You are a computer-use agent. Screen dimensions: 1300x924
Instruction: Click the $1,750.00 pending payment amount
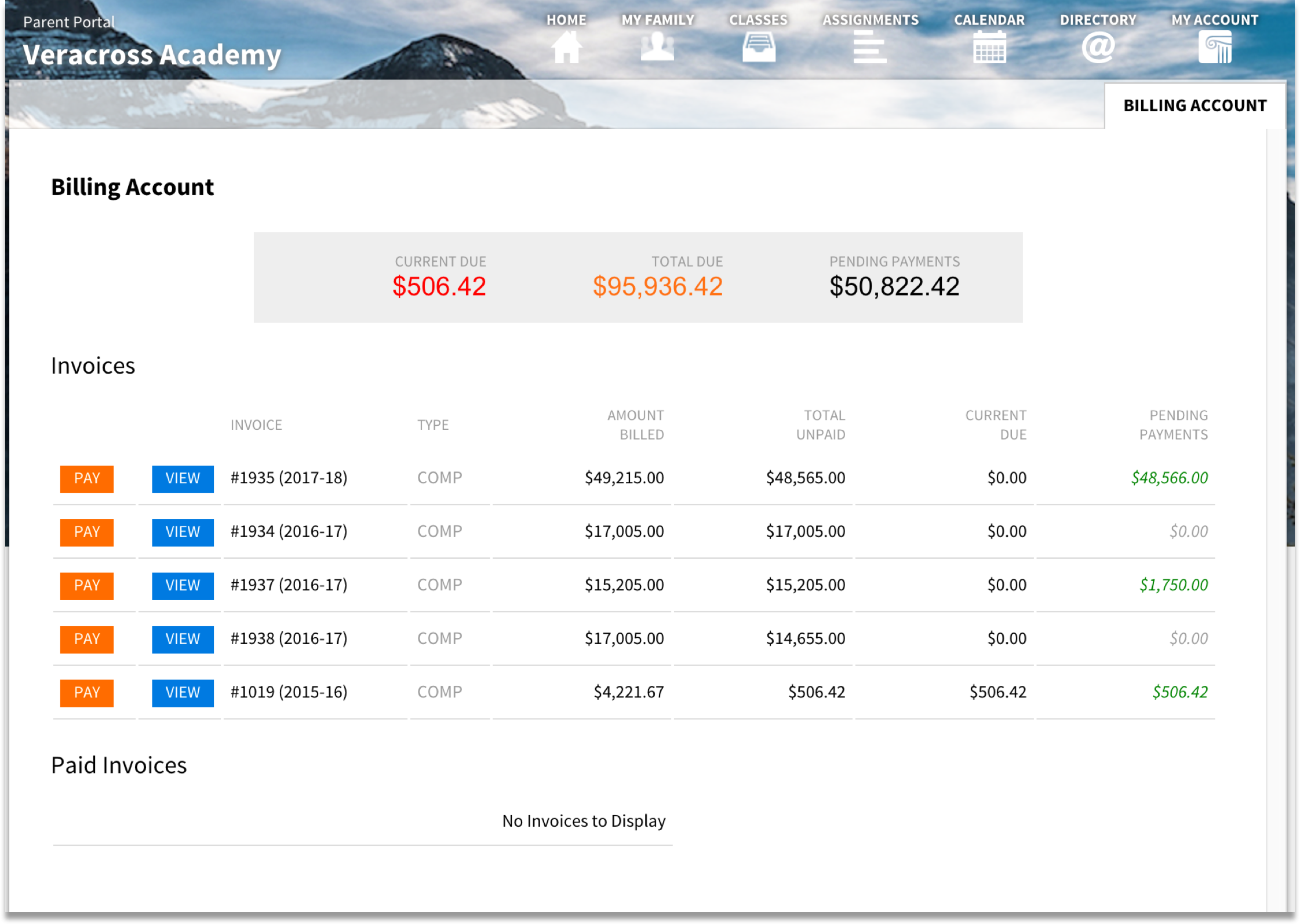tap(1173, 585)
